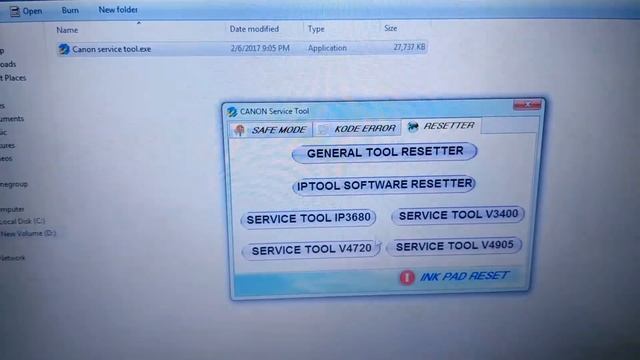Click the 27,737 KB size cell
This screenshot has height=360, width=640.
[x=409, y=47]
